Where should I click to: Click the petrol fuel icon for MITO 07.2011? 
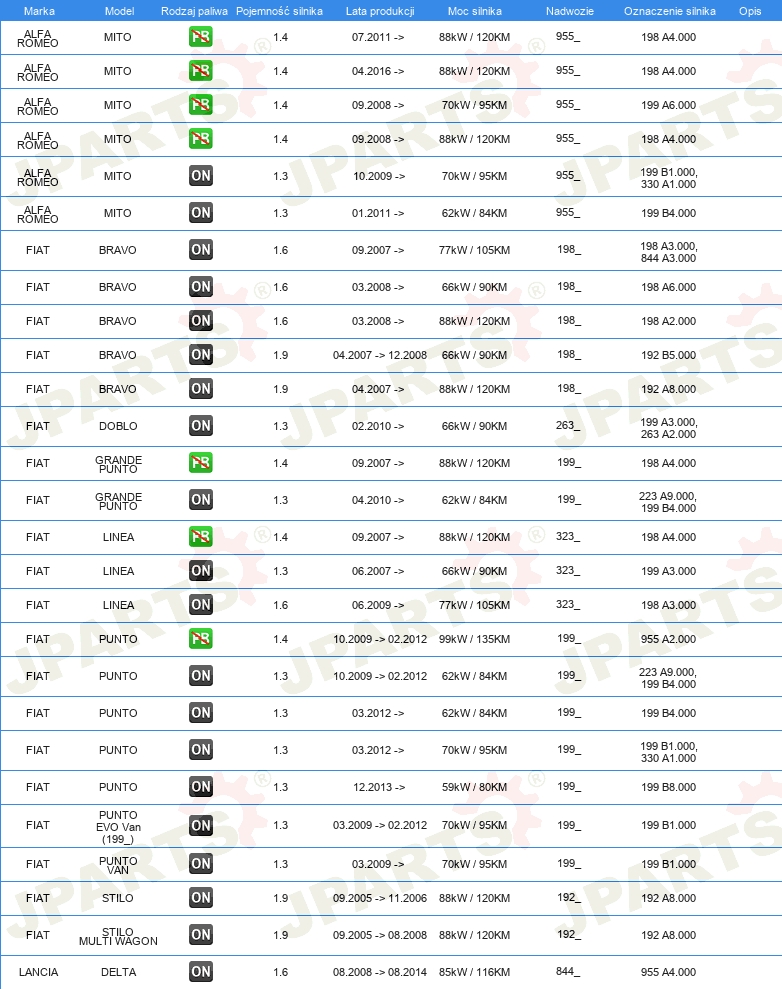click(x=201, y=37)
